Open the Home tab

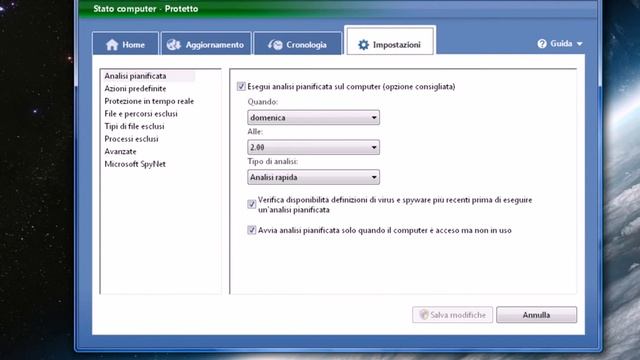[x=125, y=43]
